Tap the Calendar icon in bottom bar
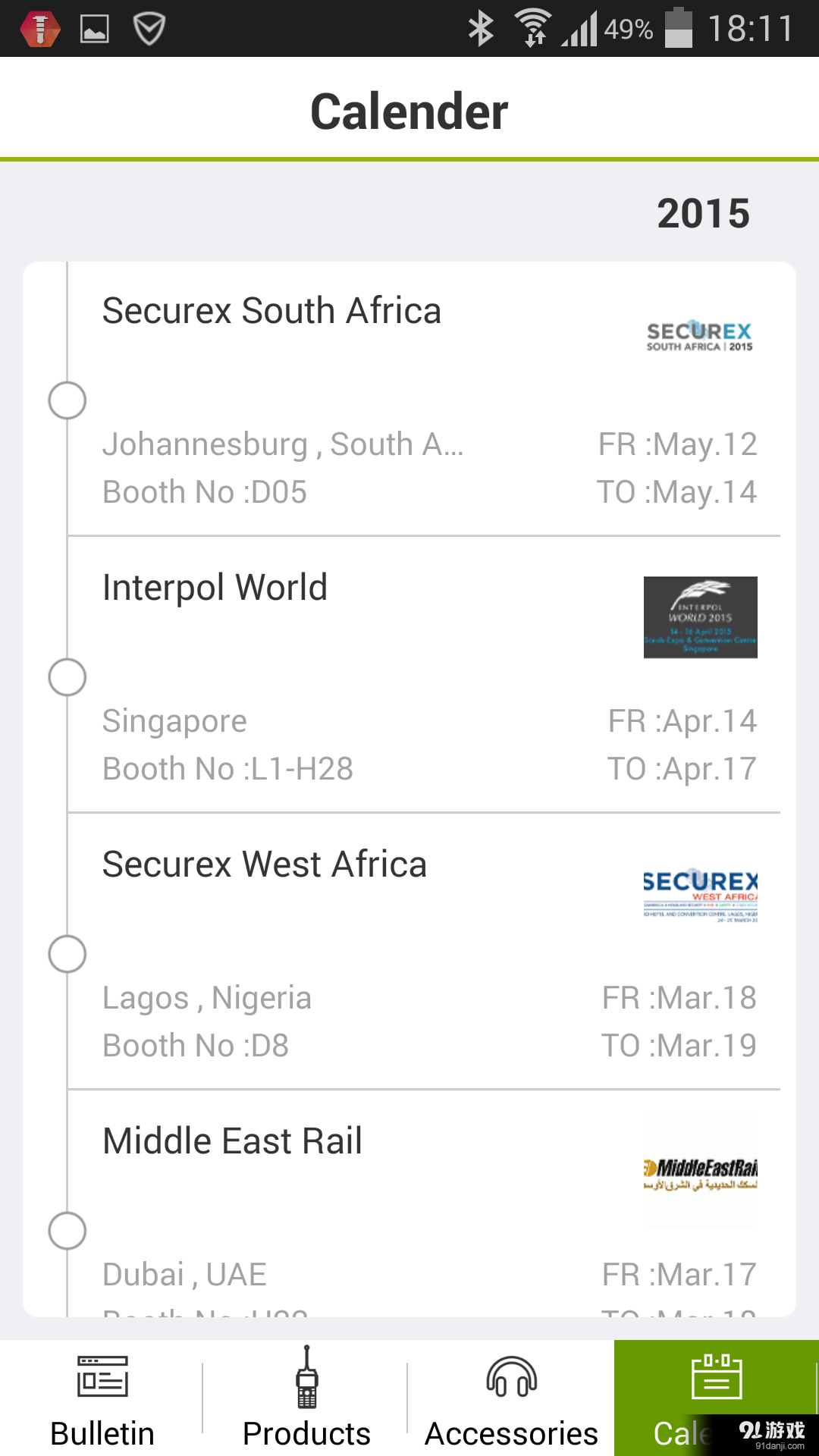Viewport: 819px width, 1456px height. (716, 1376)
